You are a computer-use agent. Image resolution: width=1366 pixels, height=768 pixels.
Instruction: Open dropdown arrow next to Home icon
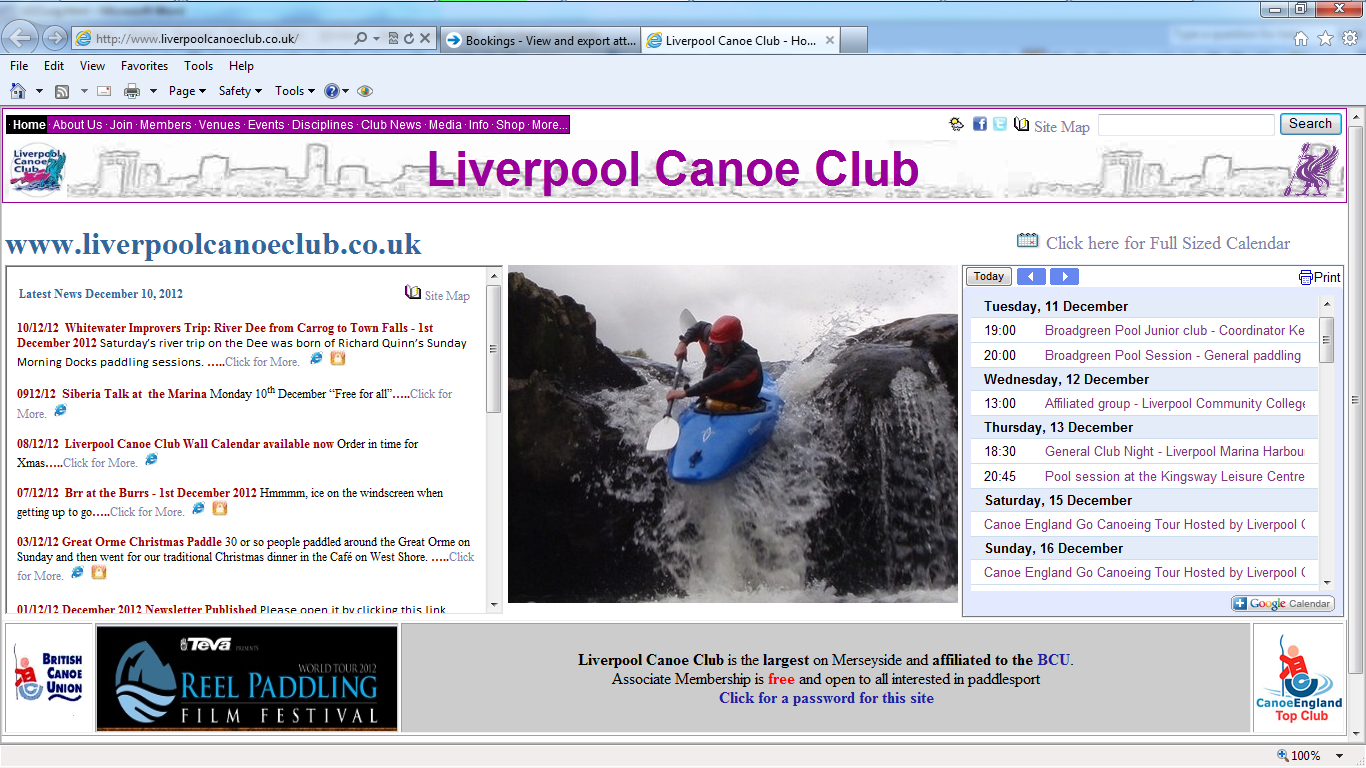coord(40,91)
